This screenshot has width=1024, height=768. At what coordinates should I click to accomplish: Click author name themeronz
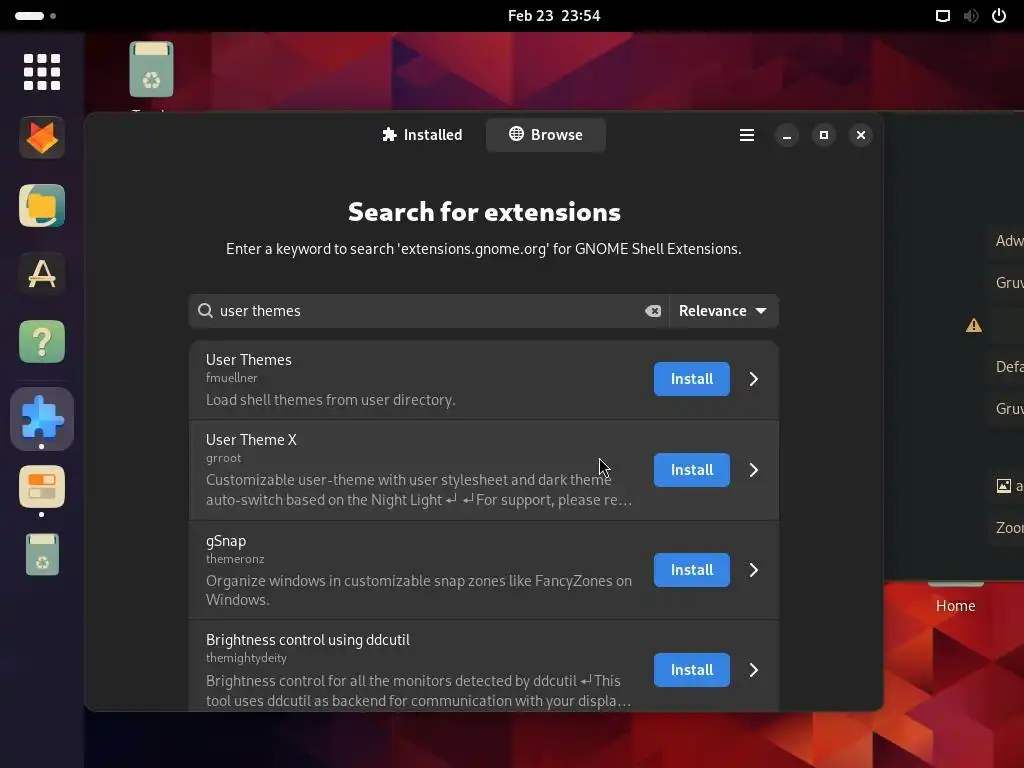coord(235,559)
